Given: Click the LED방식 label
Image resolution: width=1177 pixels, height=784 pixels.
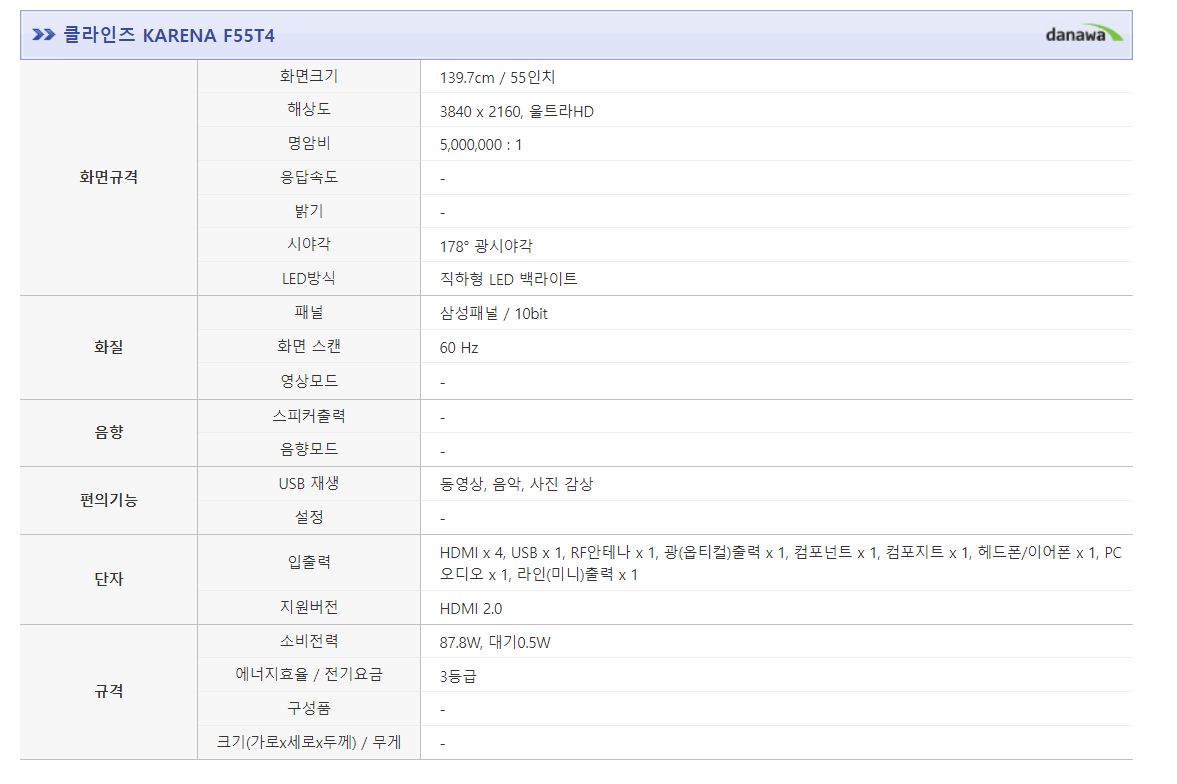Looking at the screenshot, I should point(309,279).
